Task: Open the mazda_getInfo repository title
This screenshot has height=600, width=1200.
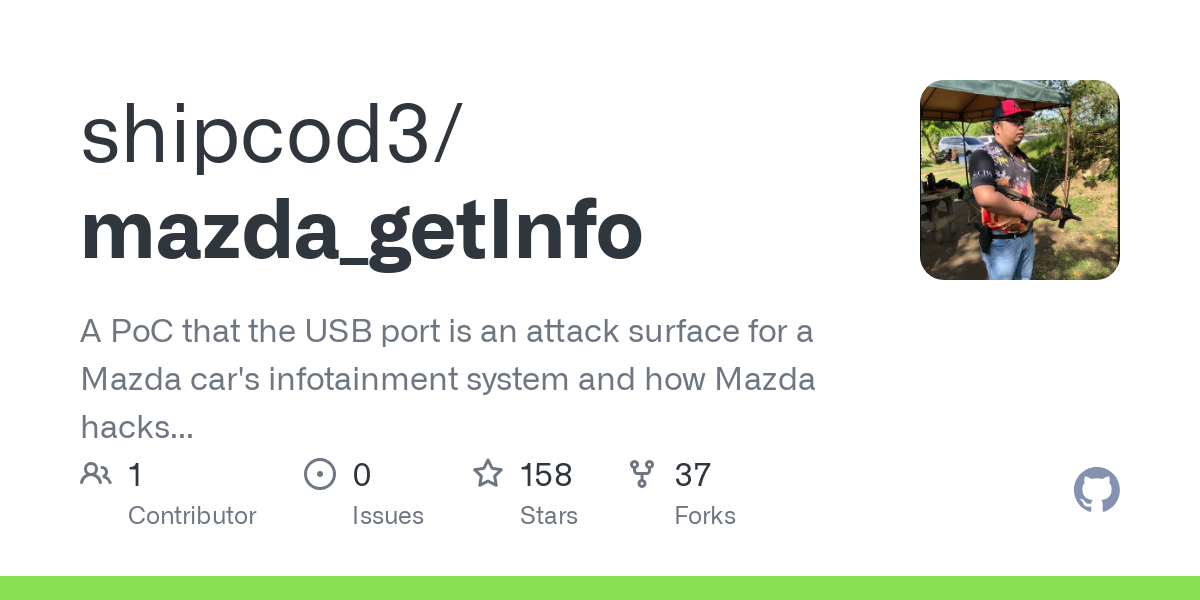Action: [361, 232]
